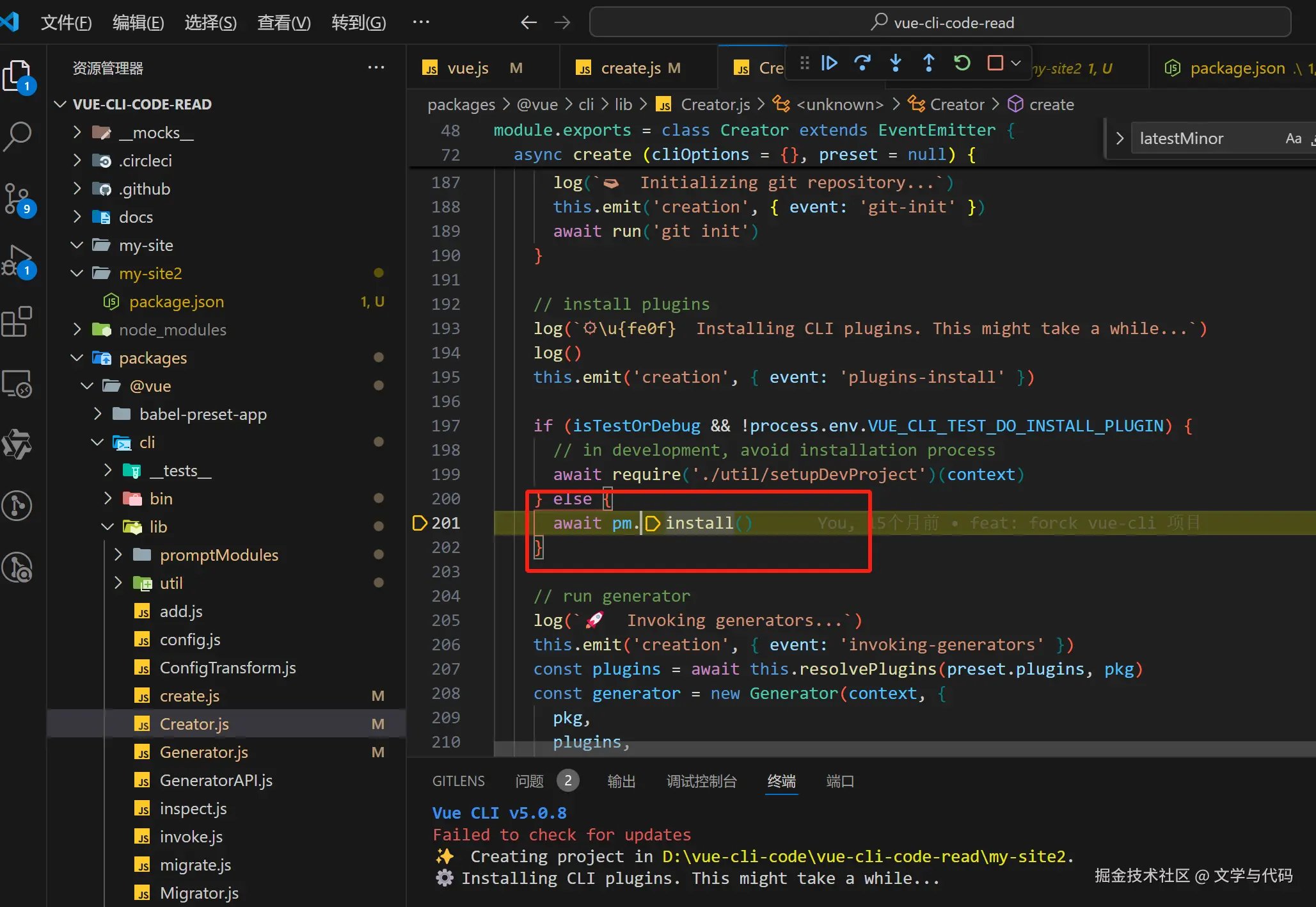Image resolution: width=1316 pixels, height=907 pixels.
Task: Toggle breakpoint marker on line 201
Action: point(420,523)
